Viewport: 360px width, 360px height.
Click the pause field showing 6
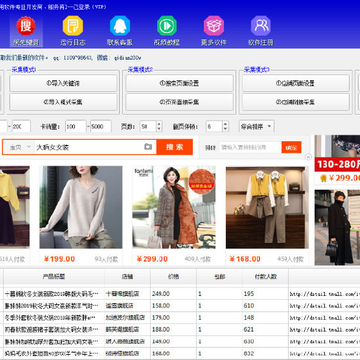click(214, 127)
